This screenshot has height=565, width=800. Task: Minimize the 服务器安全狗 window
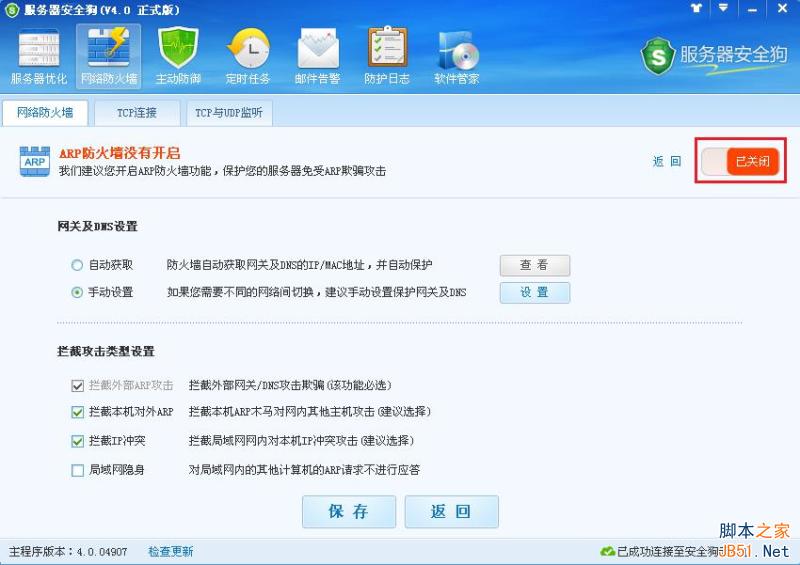click(752, 9)
